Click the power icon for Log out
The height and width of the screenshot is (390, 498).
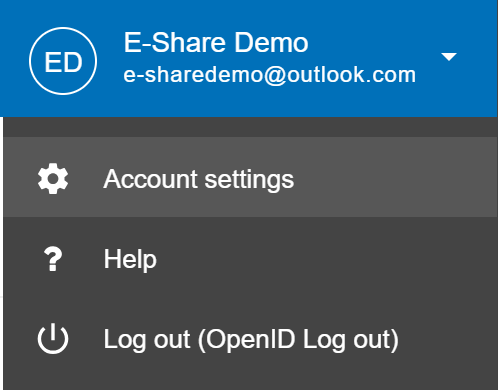click(53, 338)
